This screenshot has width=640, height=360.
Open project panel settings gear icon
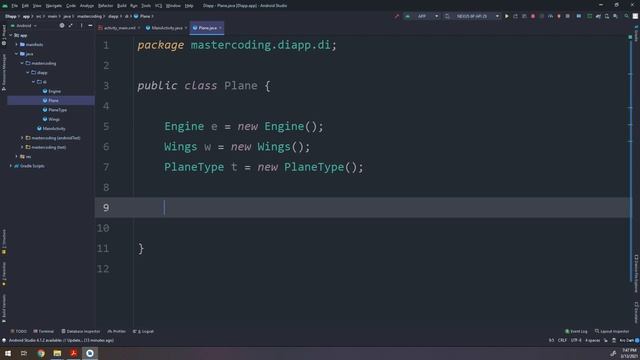[x=62, y=25]
